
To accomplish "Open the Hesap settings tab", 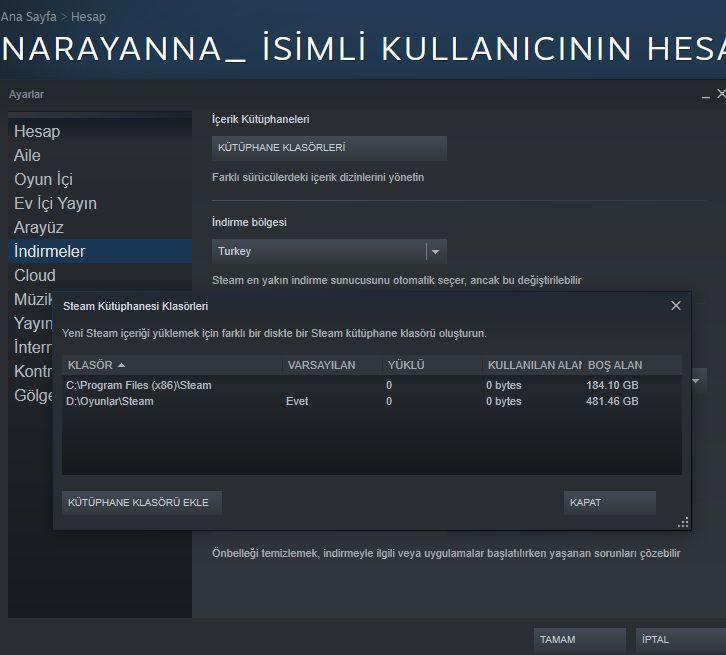I will 100,131.
